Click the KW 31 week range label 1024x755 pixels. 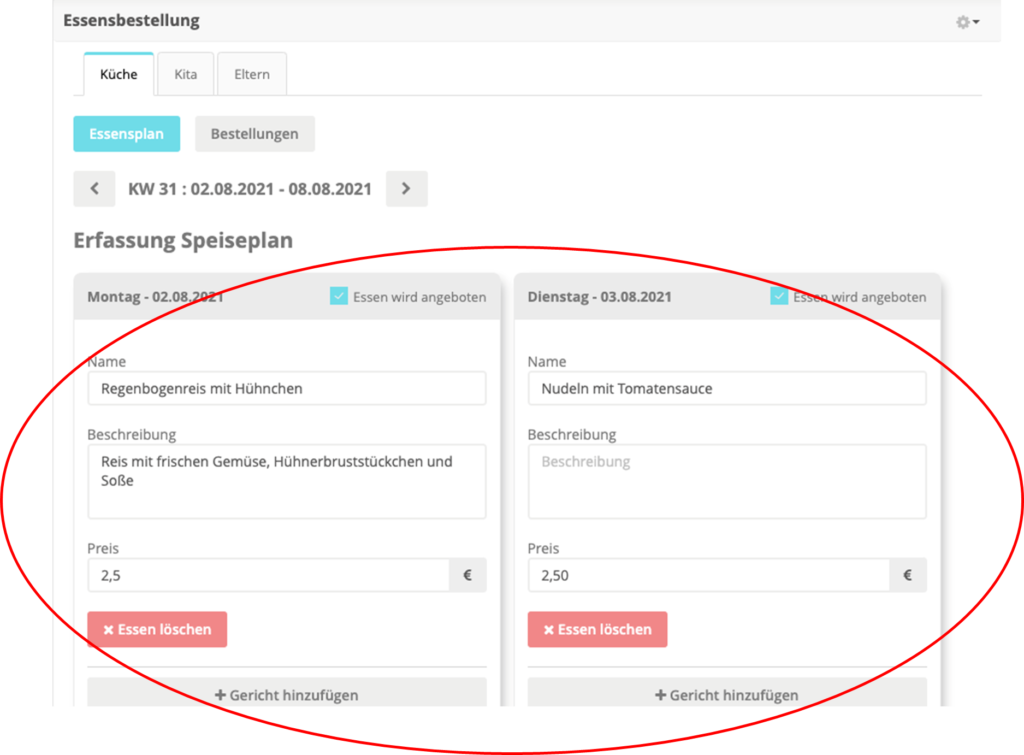click(x=249, y=189)
